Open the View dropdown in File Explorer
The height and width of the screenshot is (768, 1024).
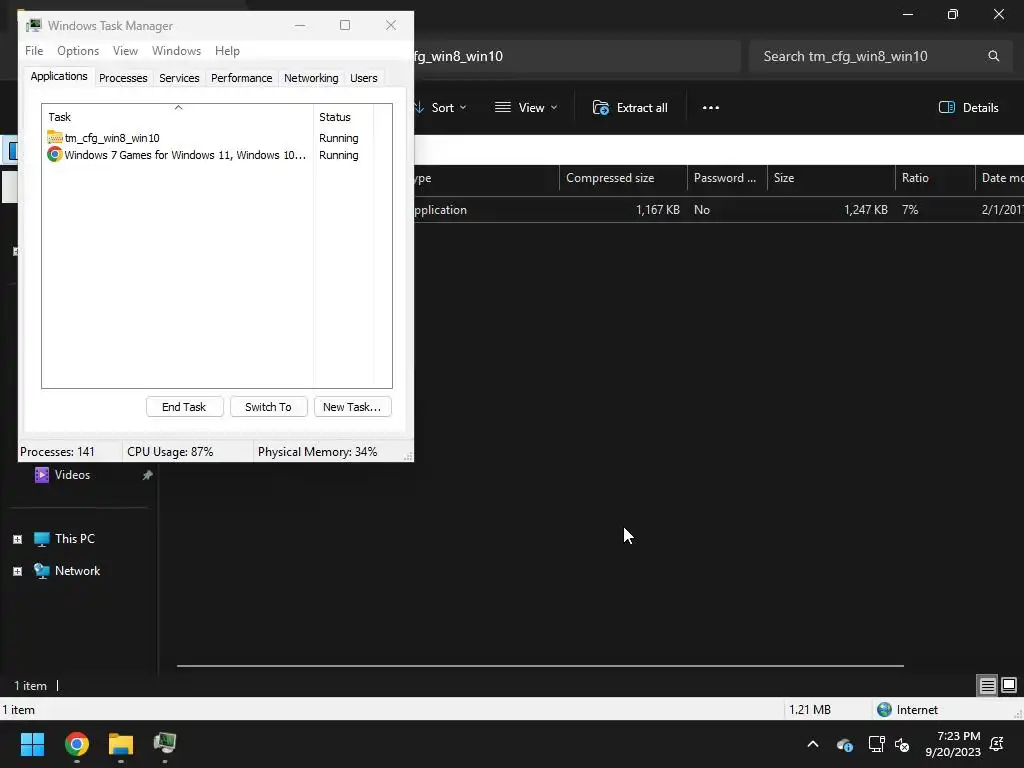click(x=526, y=108)
